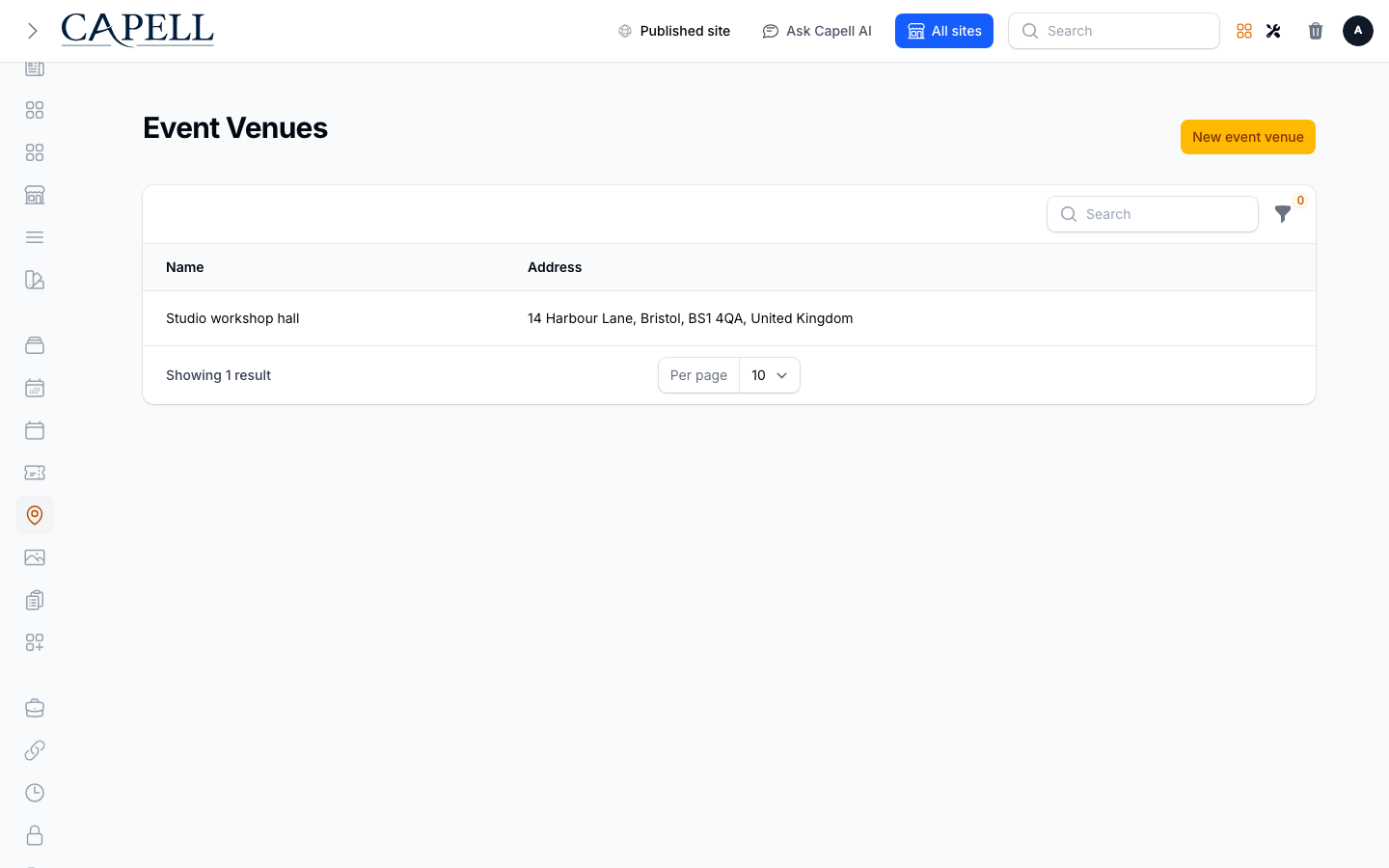
Task: Open the clipboard icon in the sidebar
Action: (35, 600)
